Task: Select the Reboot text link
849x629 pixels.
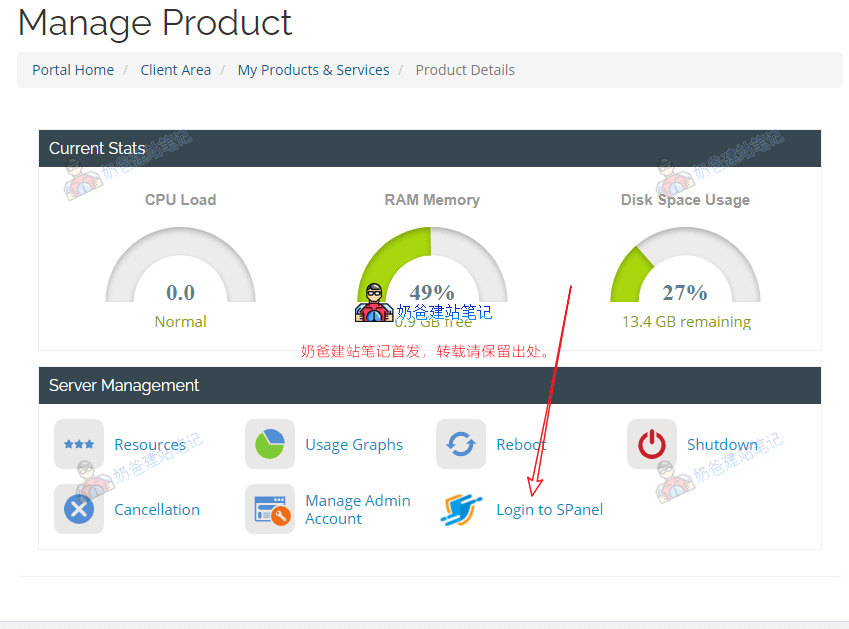Action: point(521,445)
